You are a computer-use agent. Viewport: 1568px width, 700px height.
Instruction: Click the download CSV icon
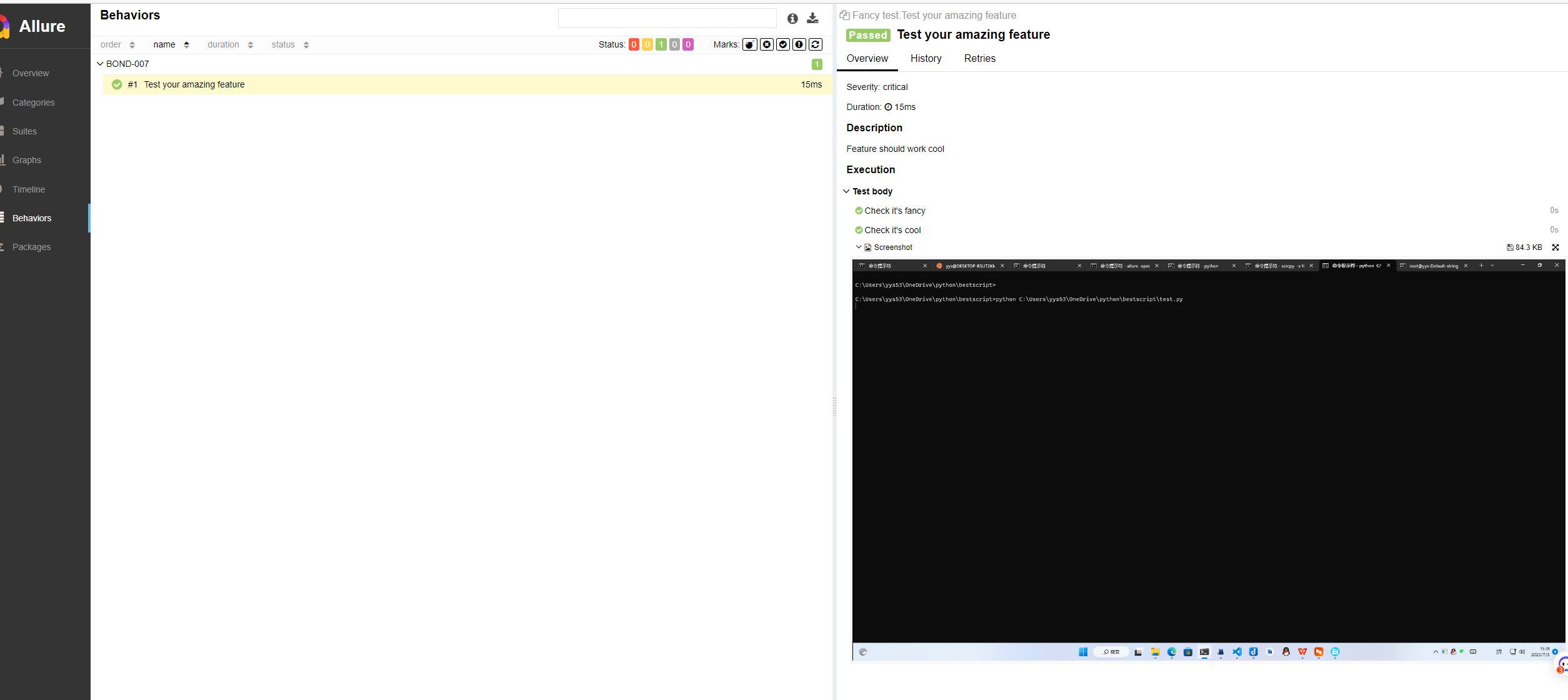click(x=812, y=18)
